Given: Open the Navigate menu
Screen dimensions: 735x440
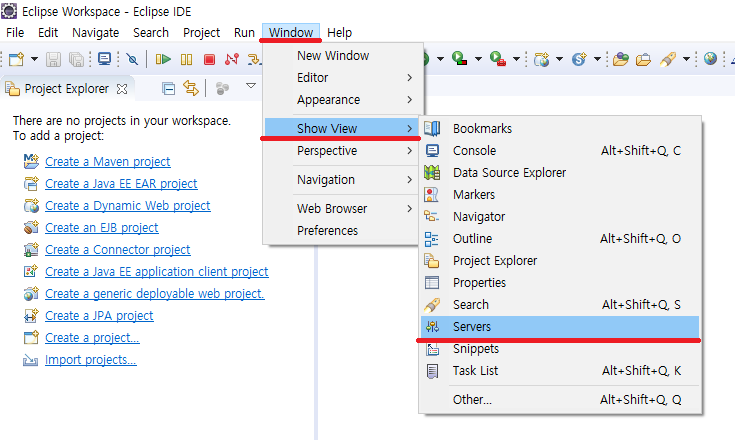Looking at the screenshot, I should 96,33.
